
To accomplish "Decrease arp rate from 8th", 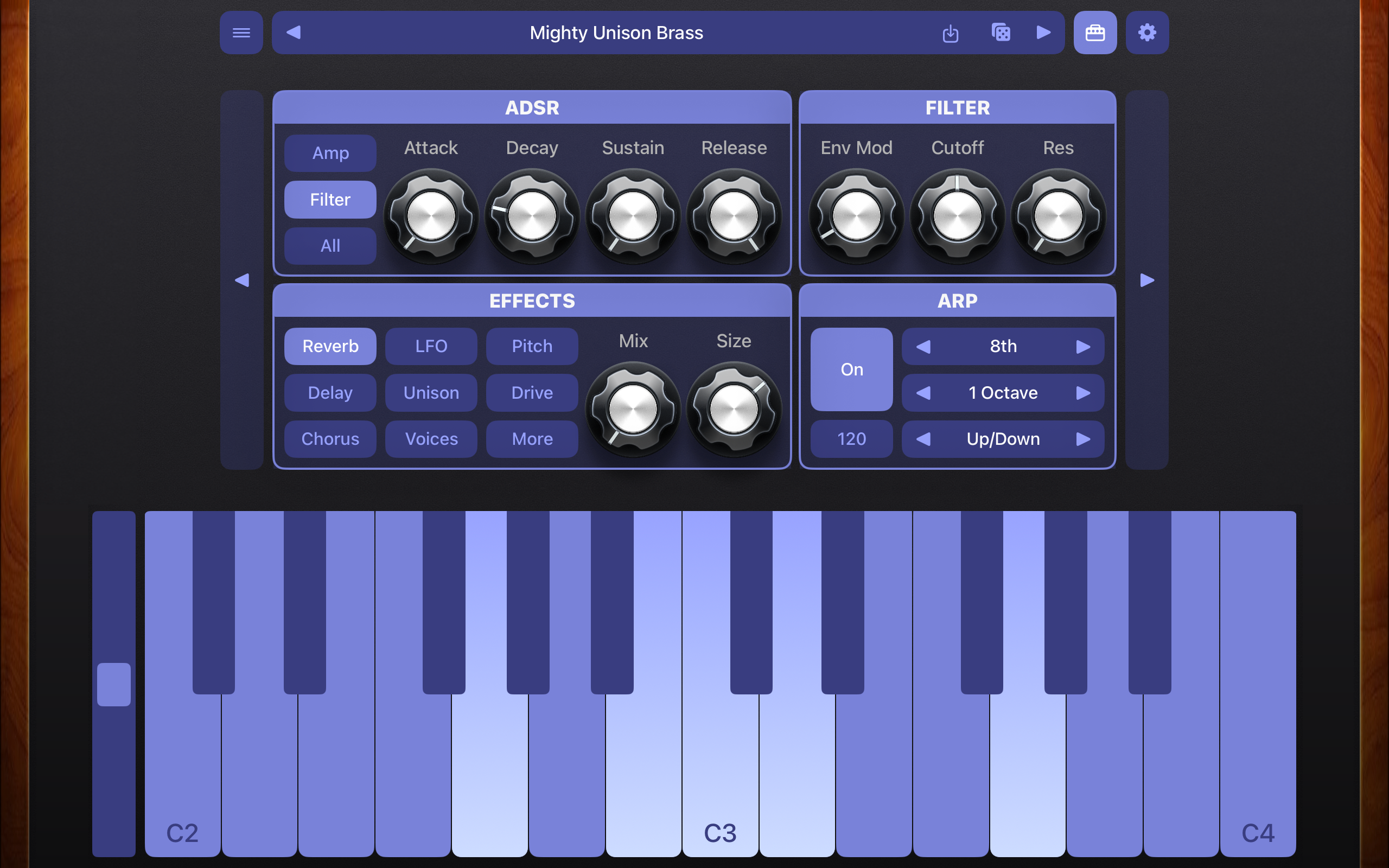I will click(x=923, y=347).
